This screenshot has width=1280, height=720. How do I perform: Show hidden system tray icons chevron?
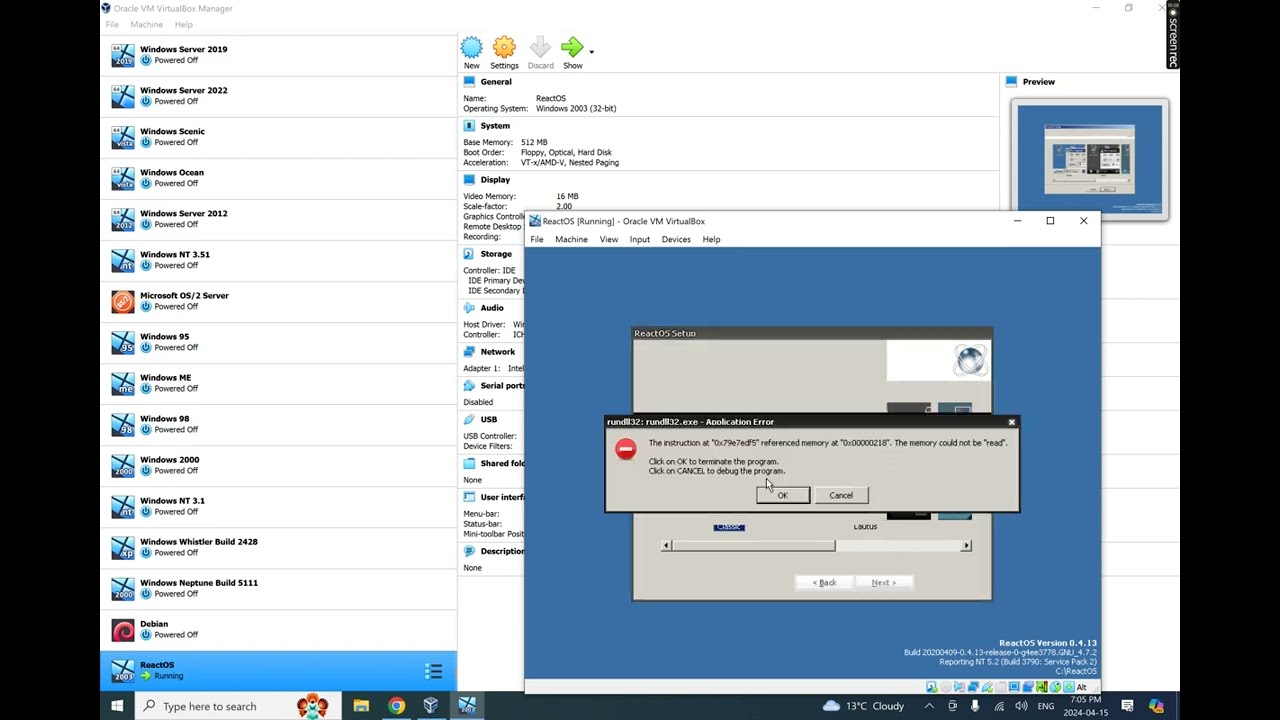pos(929,706)
